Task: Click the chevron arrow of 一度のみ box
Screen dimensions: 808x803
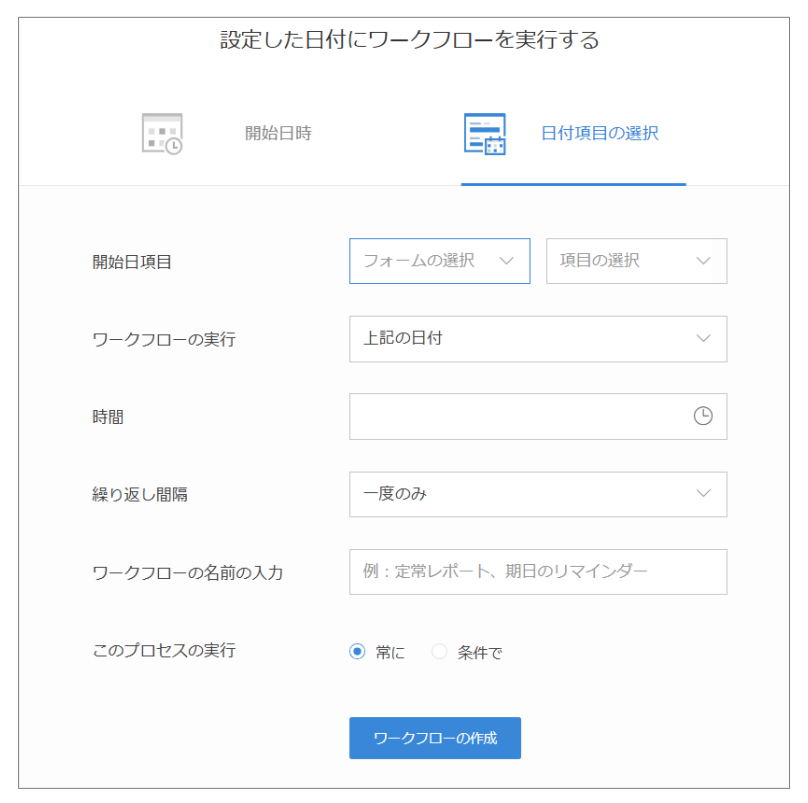Action: point(703,494)
